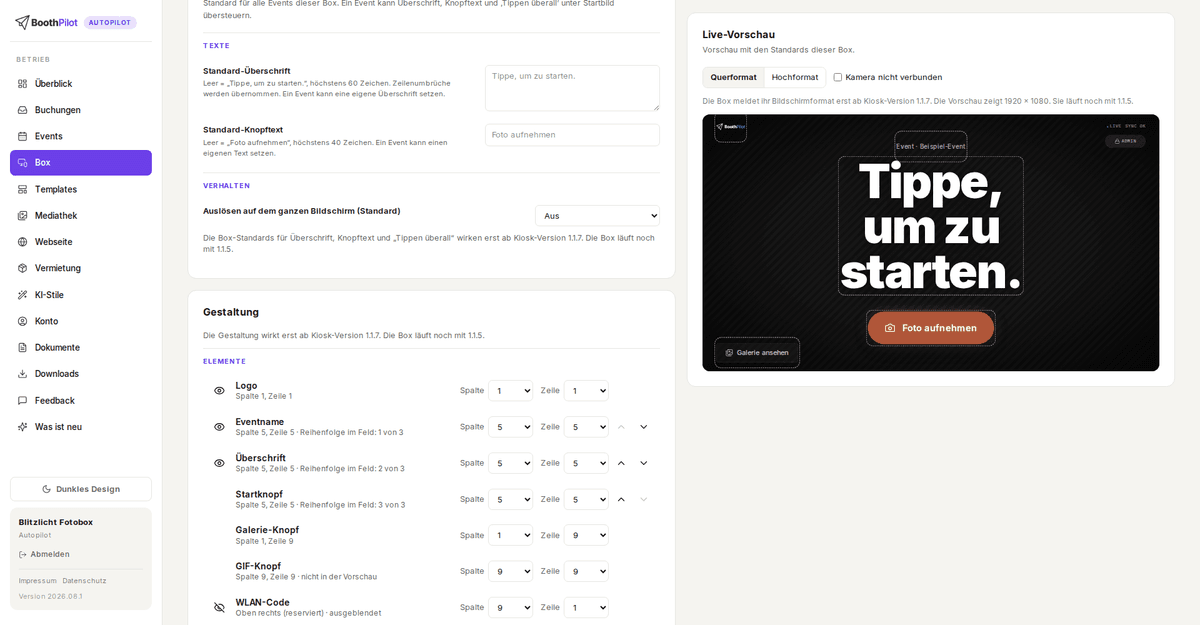The height and width of the screenshot is (625, 1200).
Task: Click the ADMIN badge in preview
Action: pyautogui.click(x=1125, y=141)
